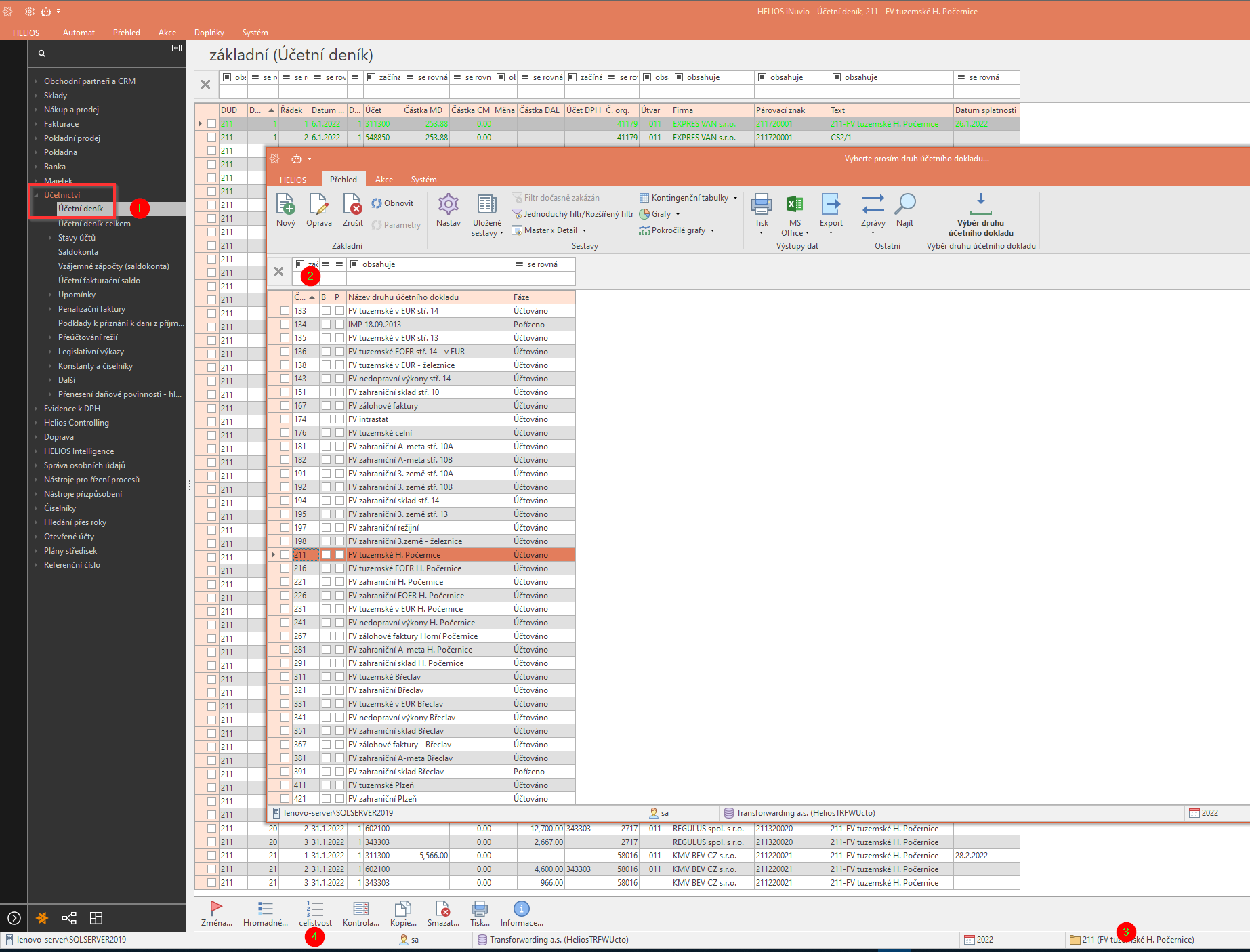1250x952 pixels.
Task: Expand the Fakturace tree node
Action: pyautogui.click(x=36, y=124)
